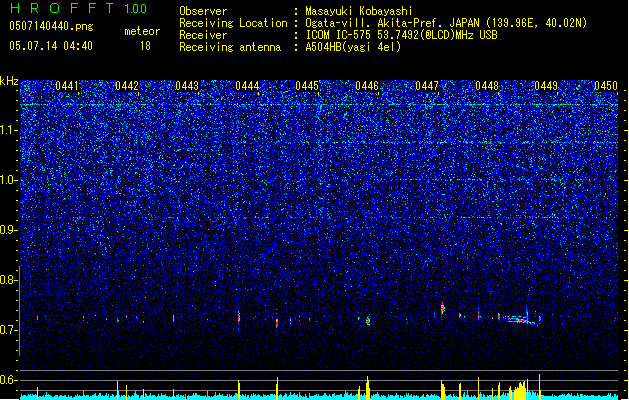Click the 1.0 kHz axis label
This screenshot has height=400, width=629.
tap(8, 180)
